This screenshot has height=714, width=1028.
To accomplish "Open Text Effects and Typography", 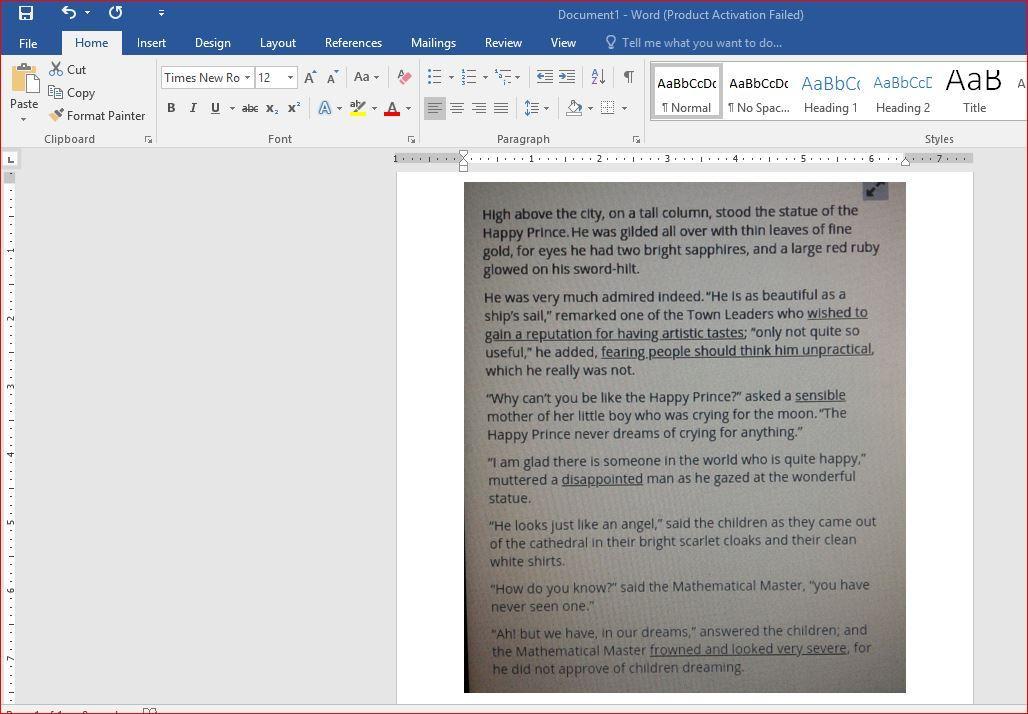I will (x=325, y=108).
